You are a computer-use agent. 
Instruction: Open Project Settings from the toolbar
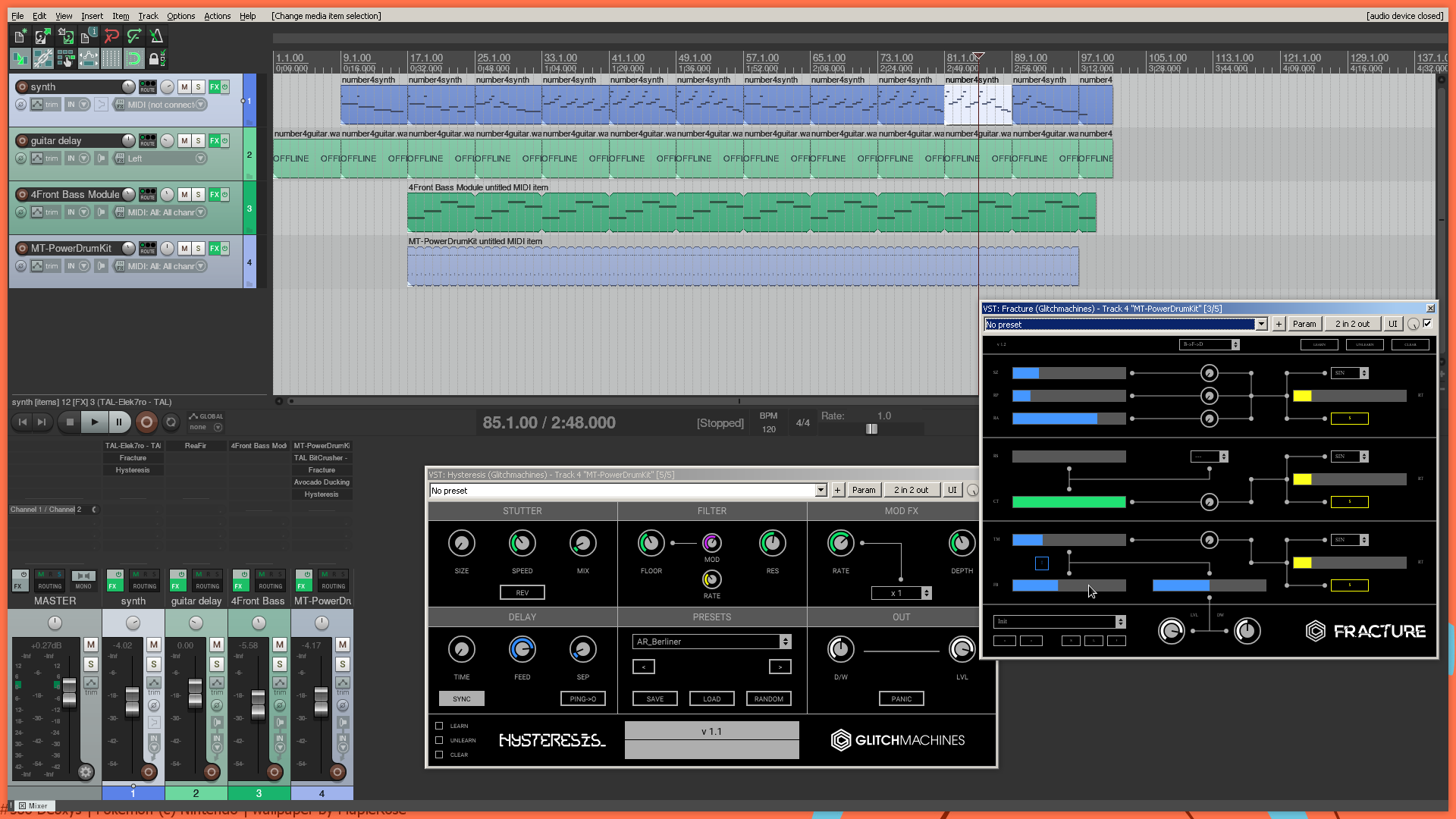pyautogui.click(x=89, y=36)
